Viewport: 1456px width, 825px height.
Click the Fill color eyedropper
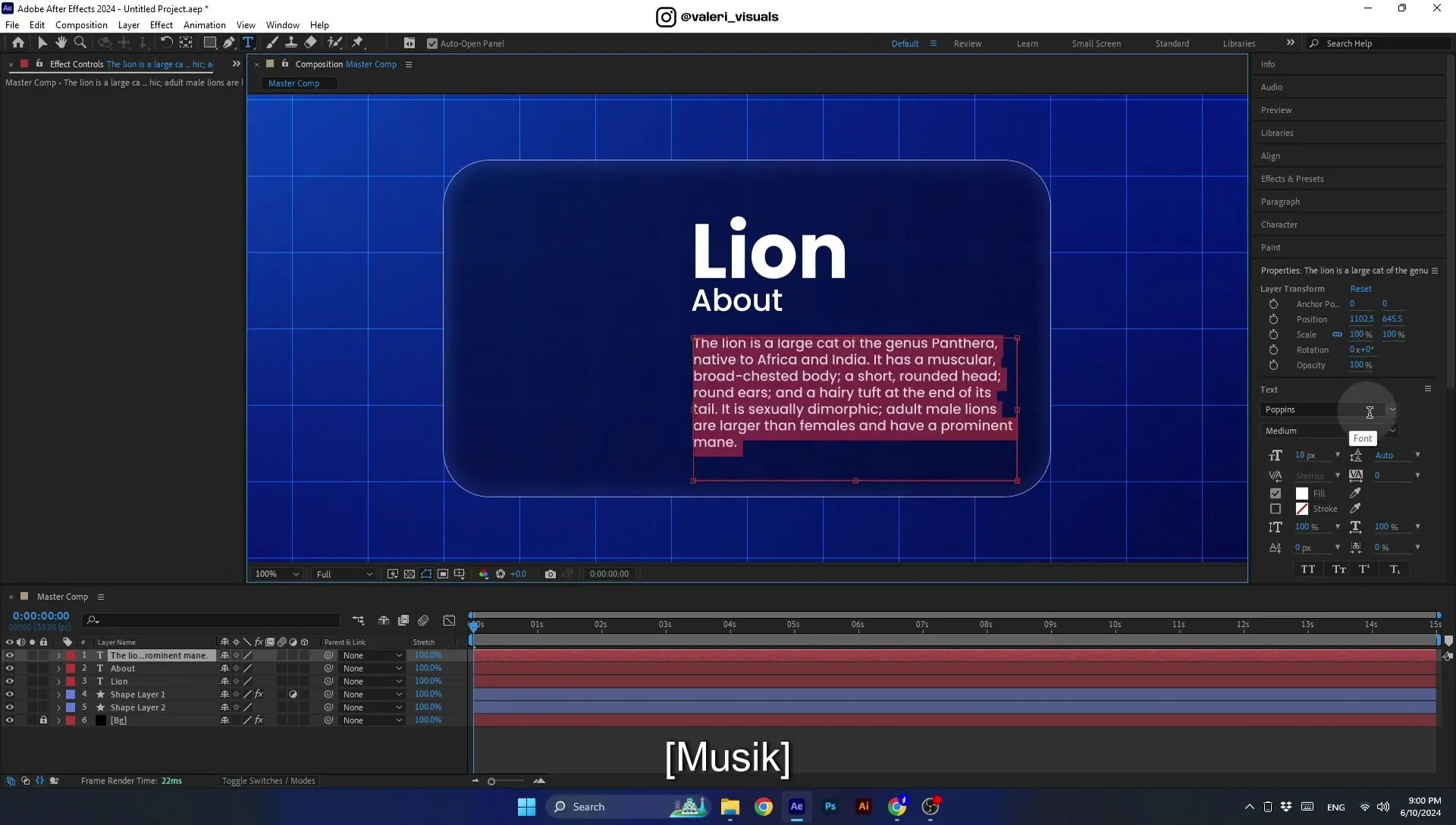1355,493
